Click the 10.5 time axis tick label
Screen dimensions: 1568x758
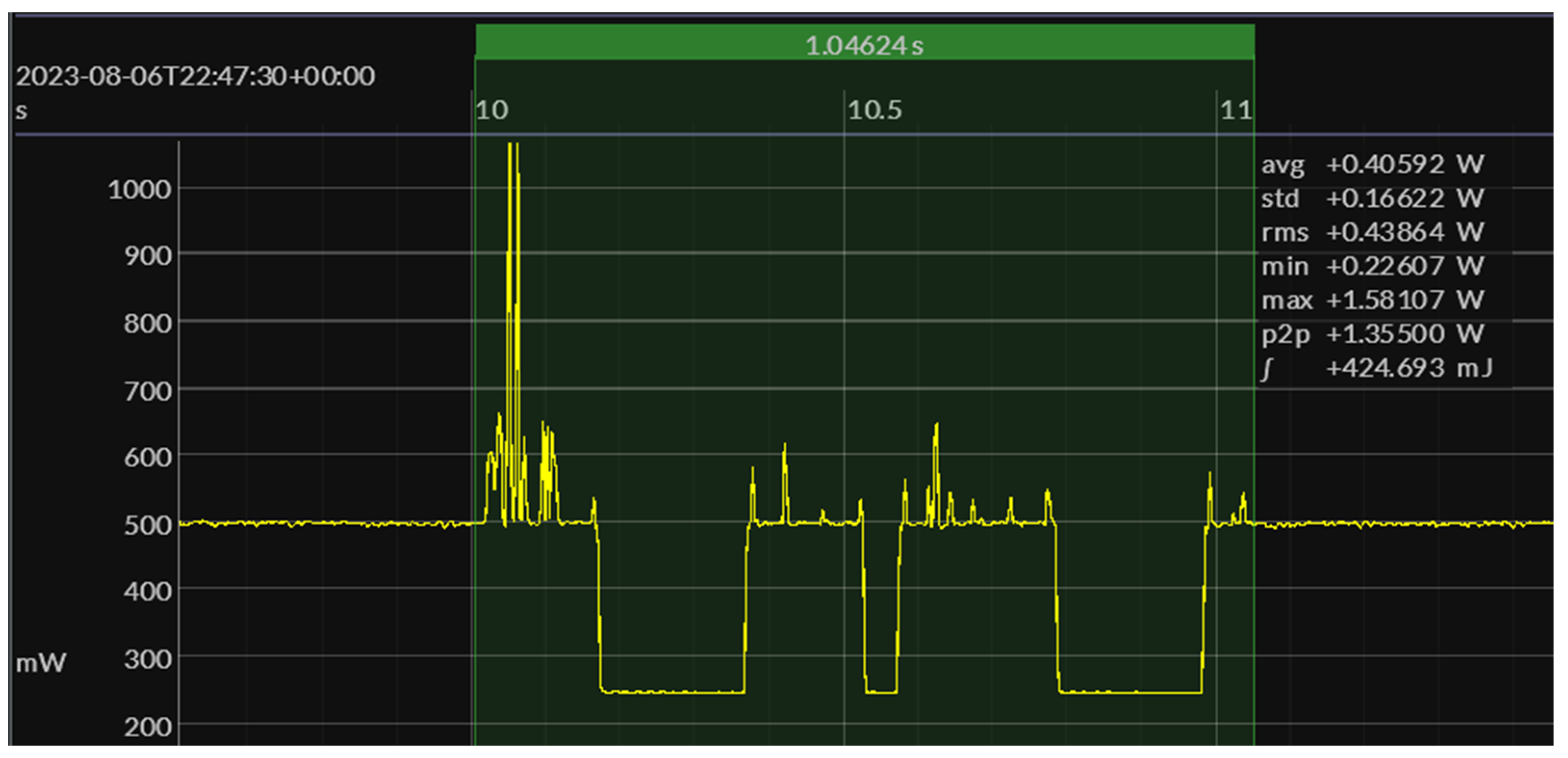point(874,110)
